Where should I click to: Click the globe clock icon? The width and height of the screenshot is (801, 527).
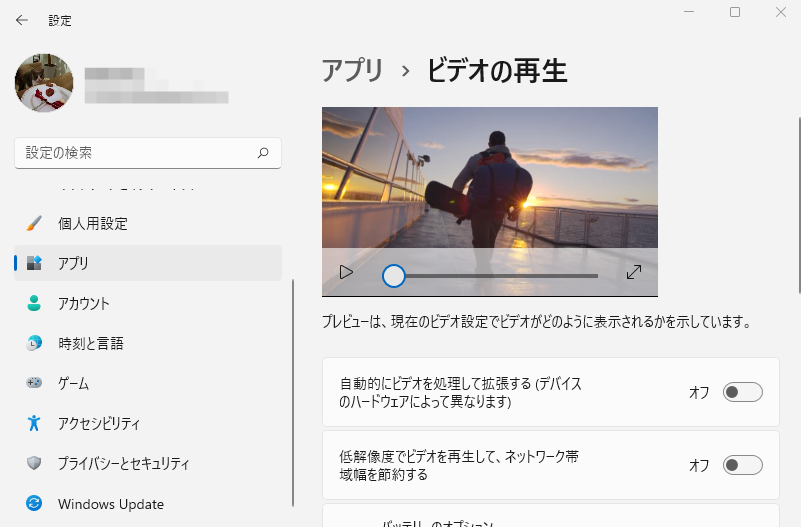click(34, 343)
